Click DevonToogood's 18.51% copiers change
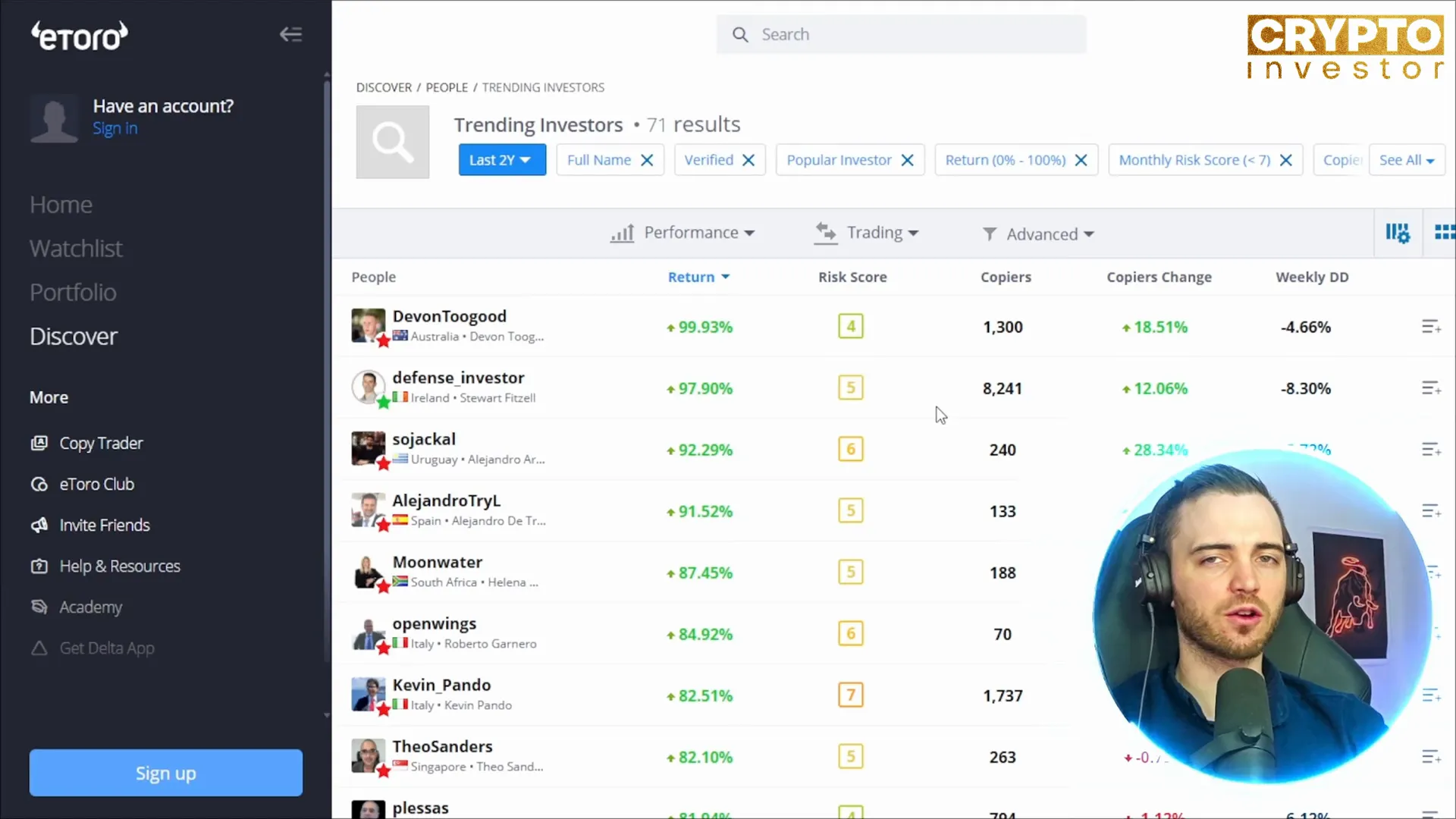The image size is (1456, 819). [x=1155, y=327]
